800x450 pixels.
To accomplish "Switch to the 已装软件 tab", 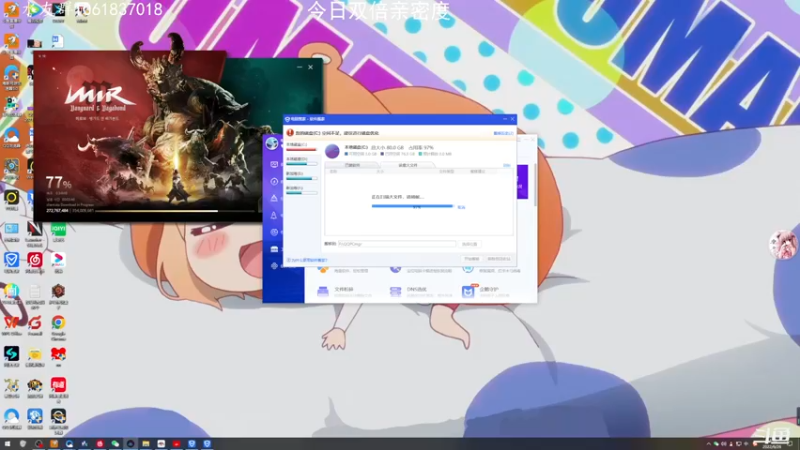I will coord(352,165).
